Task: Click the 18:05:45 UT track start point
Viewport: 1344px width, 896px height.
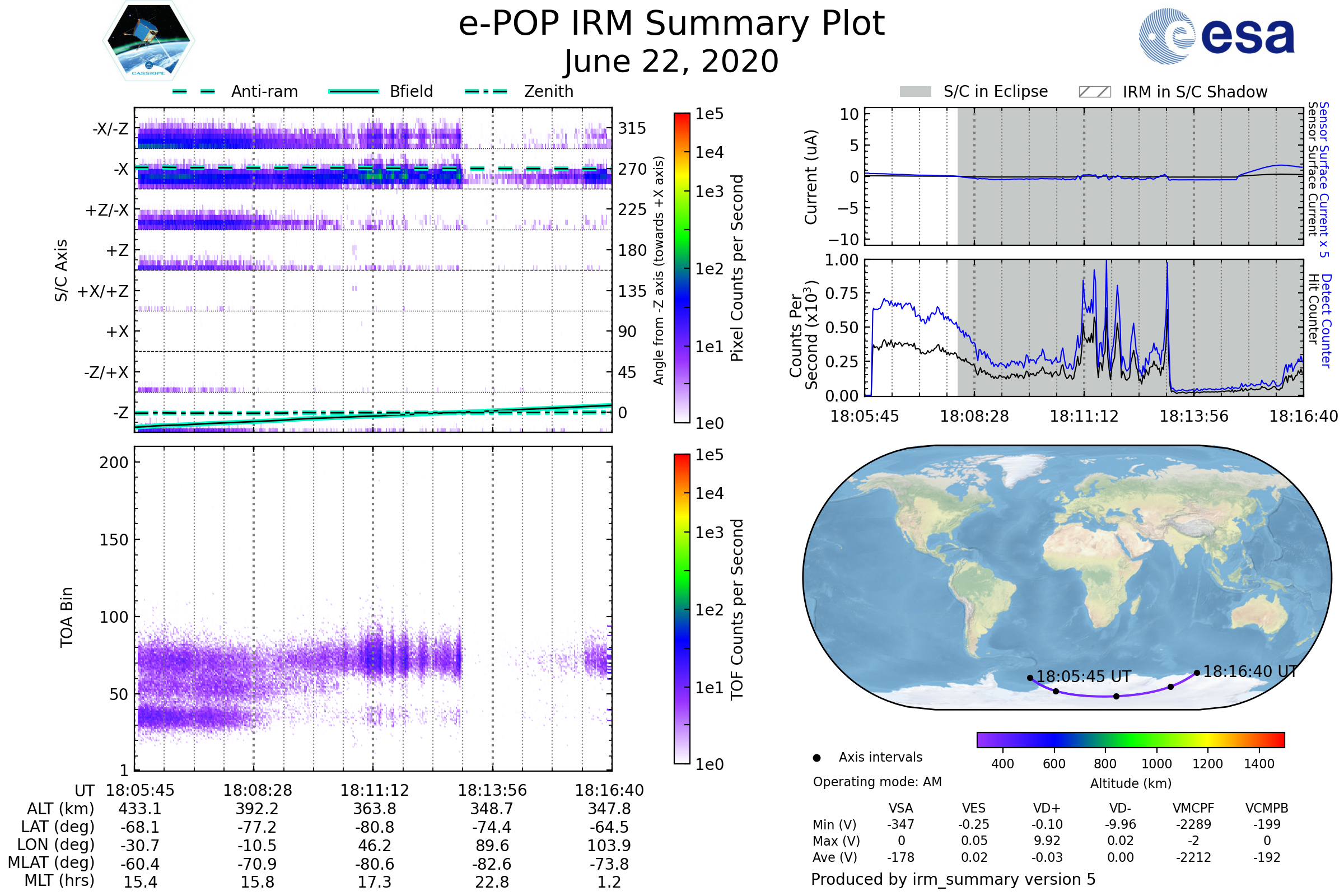Action: 1030,678
